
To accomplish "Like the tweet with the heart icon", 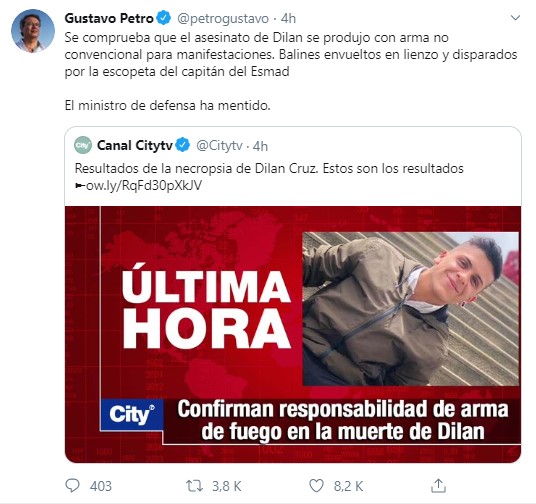I will click(316, 486).
